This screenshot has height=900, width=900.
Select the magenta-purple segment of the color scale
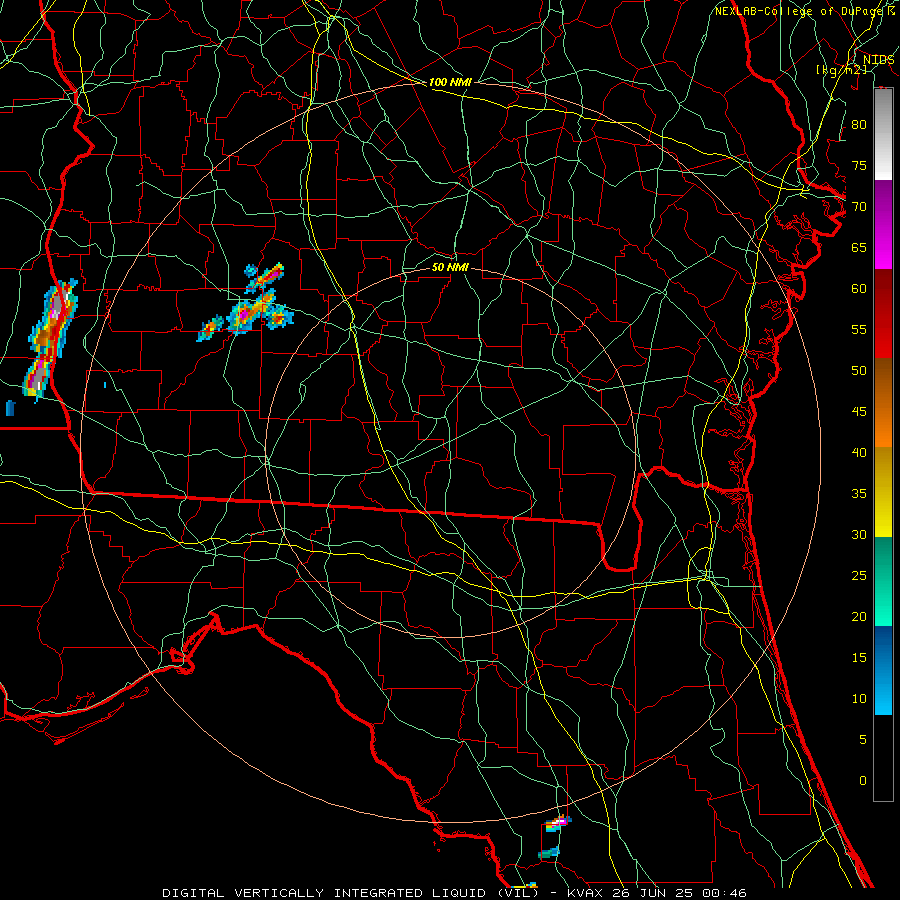[x=883, y=224]
